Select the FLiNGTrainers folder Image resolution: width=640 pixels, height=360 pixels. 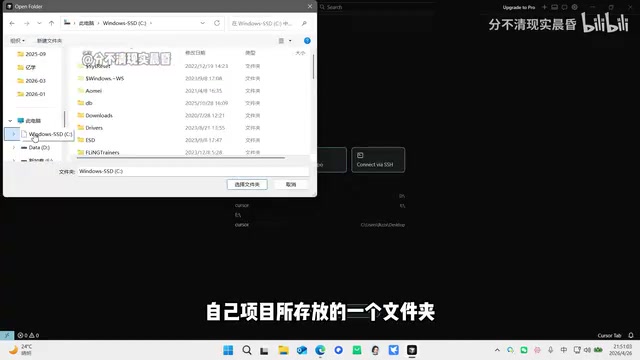pos(98,152)
